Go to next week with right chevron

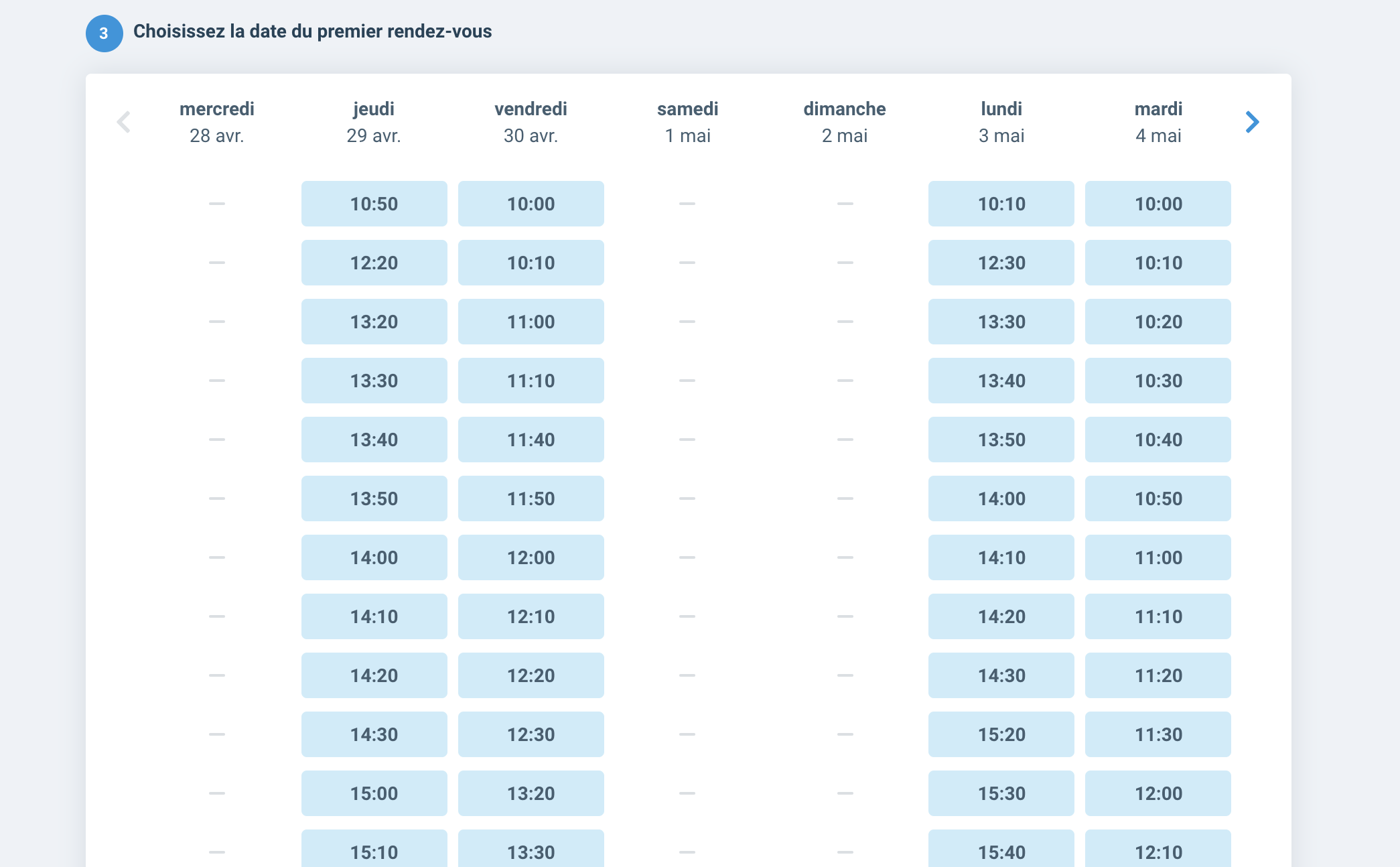click(1252, 122)
